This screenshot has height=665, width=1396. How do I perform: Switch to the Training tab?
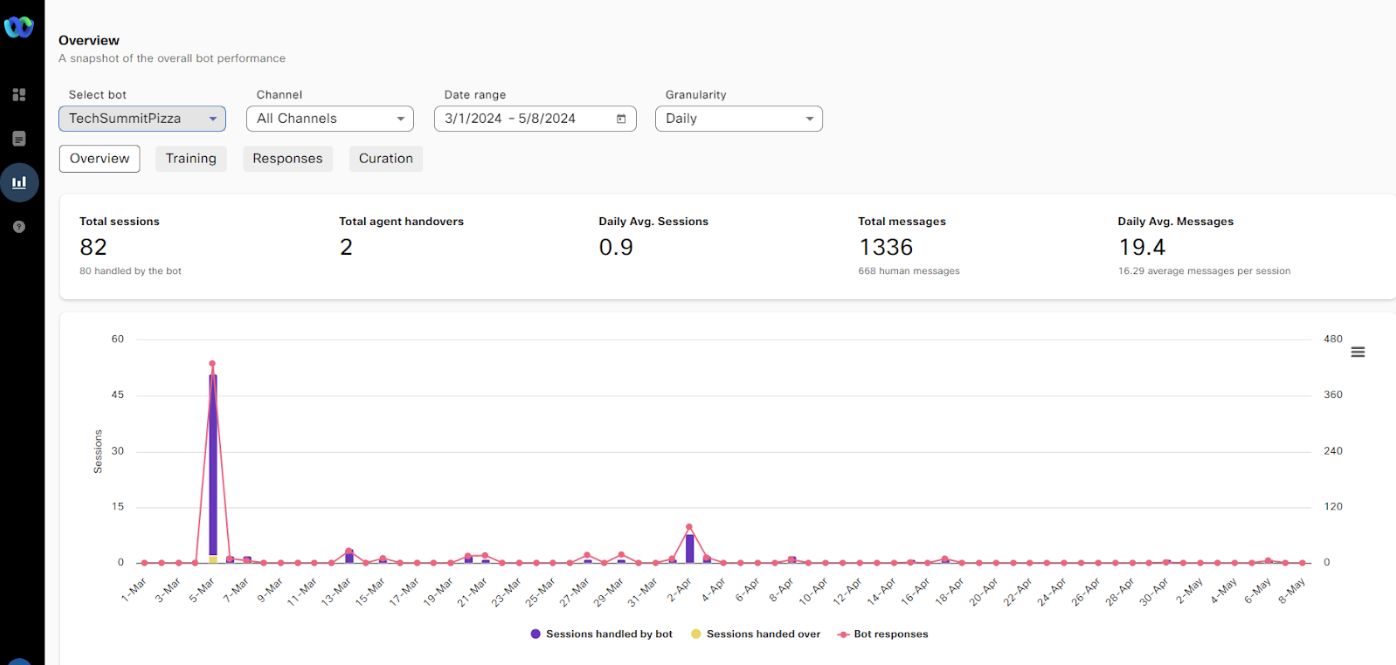(191, 159)
